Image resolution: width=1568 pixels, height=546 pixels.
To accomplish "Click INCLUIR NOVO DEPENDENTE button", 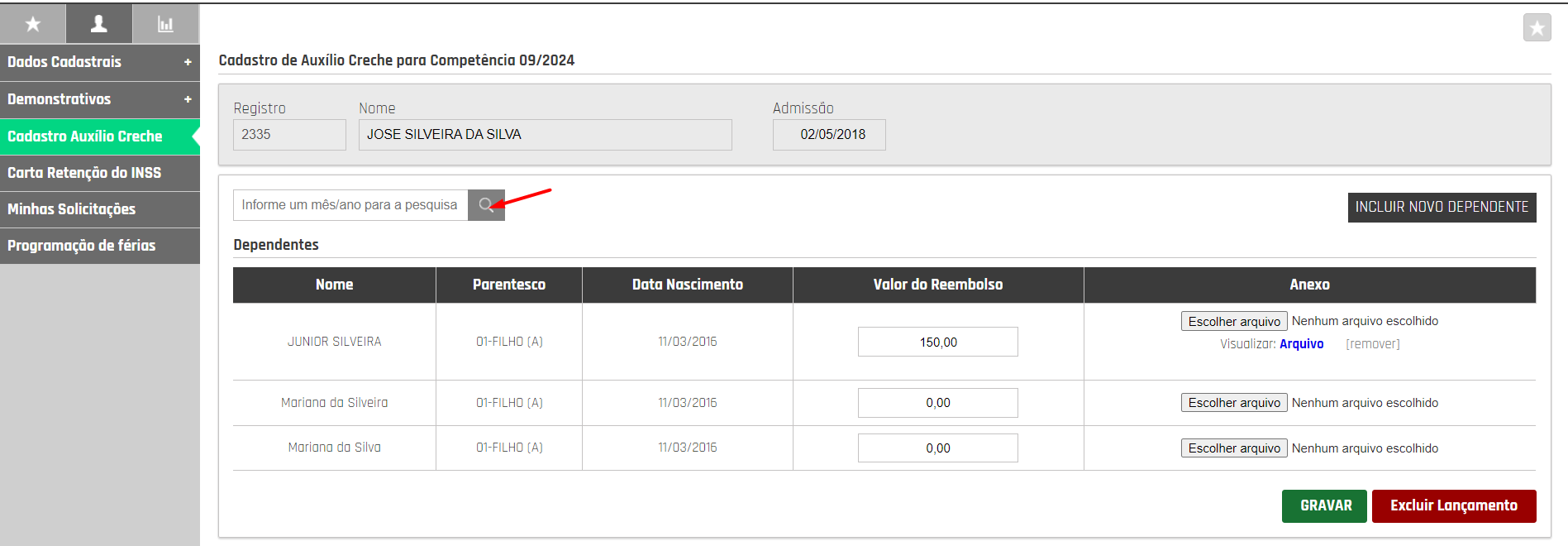I will pyautogui.click(x=1442, y=207).
